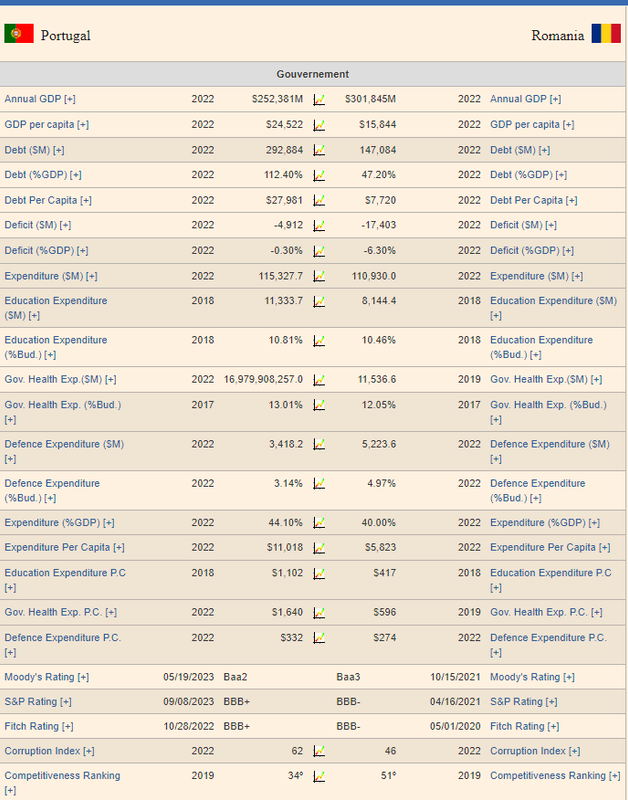
Task: Open chart icon in Defence Expenditure ($M) row
Action: coord(319,444)
